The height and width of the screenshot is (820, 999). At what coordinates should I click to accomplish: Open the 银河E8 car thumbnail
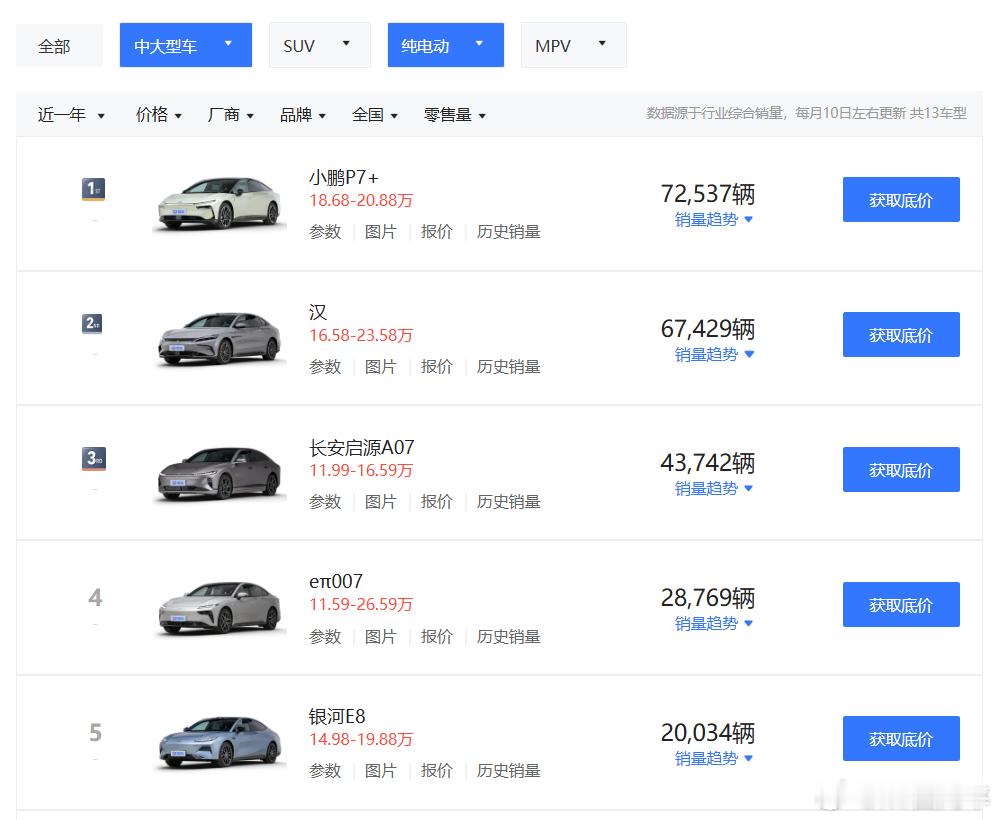tap(219, 742)
